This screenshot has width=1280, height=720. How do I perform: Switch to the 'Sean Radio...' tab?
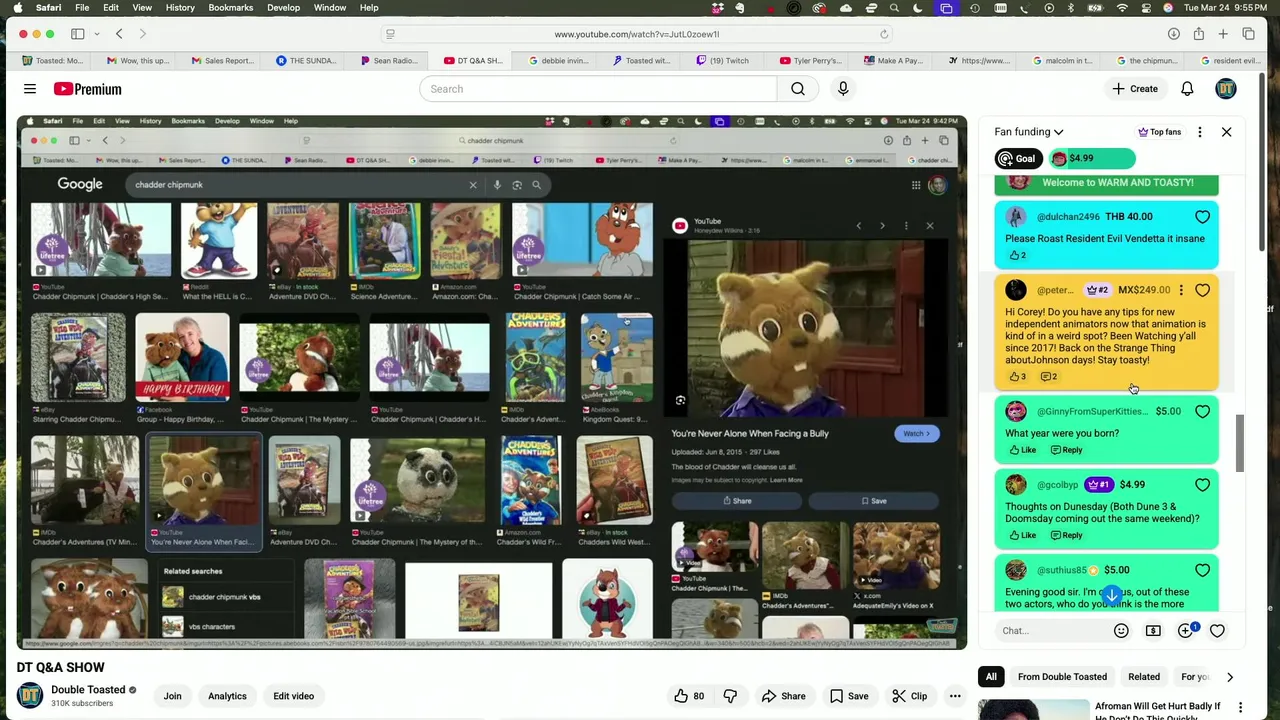(x=389, y=60)
